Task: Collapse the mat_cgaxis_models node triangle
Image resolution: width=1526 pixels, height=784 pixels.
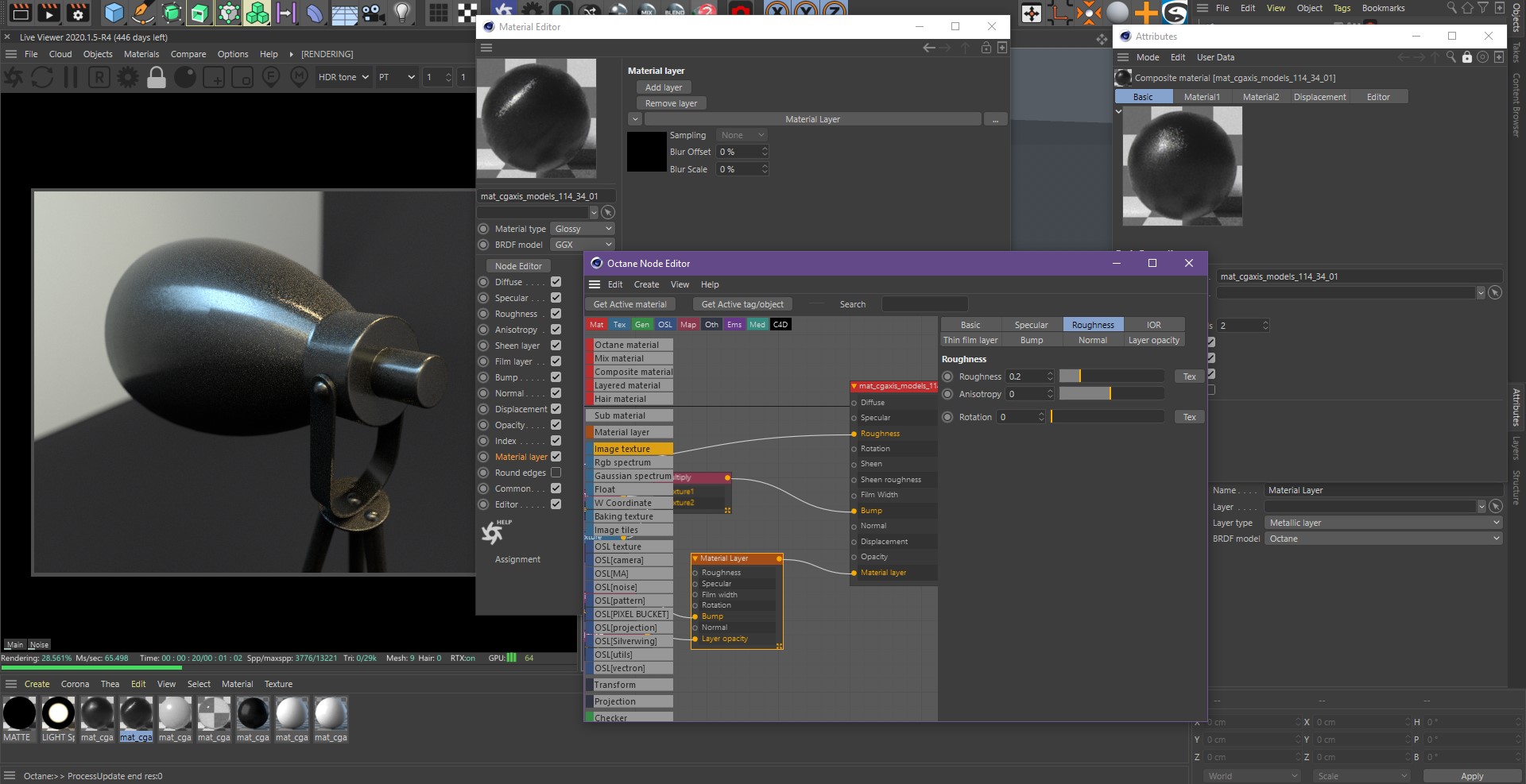Action: 854,387
